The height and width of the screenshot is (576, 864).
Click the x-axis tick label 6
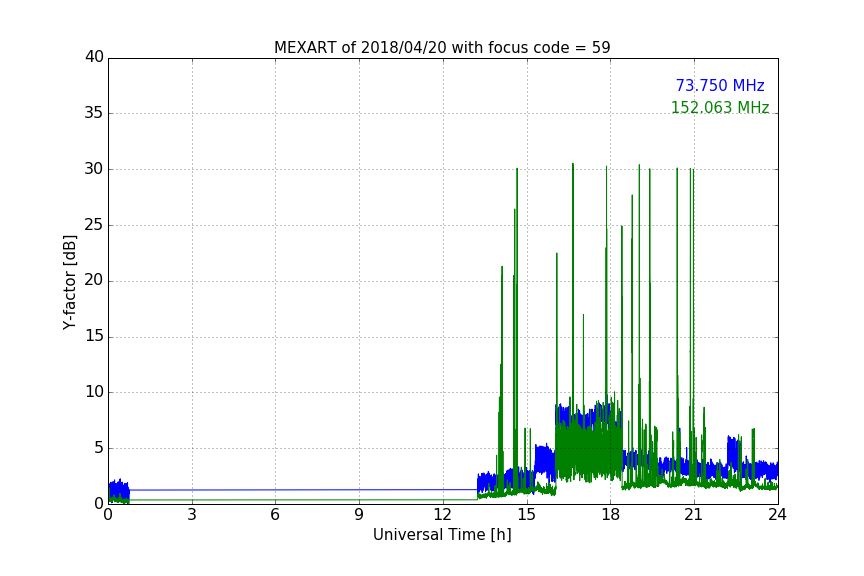[276, 515]
